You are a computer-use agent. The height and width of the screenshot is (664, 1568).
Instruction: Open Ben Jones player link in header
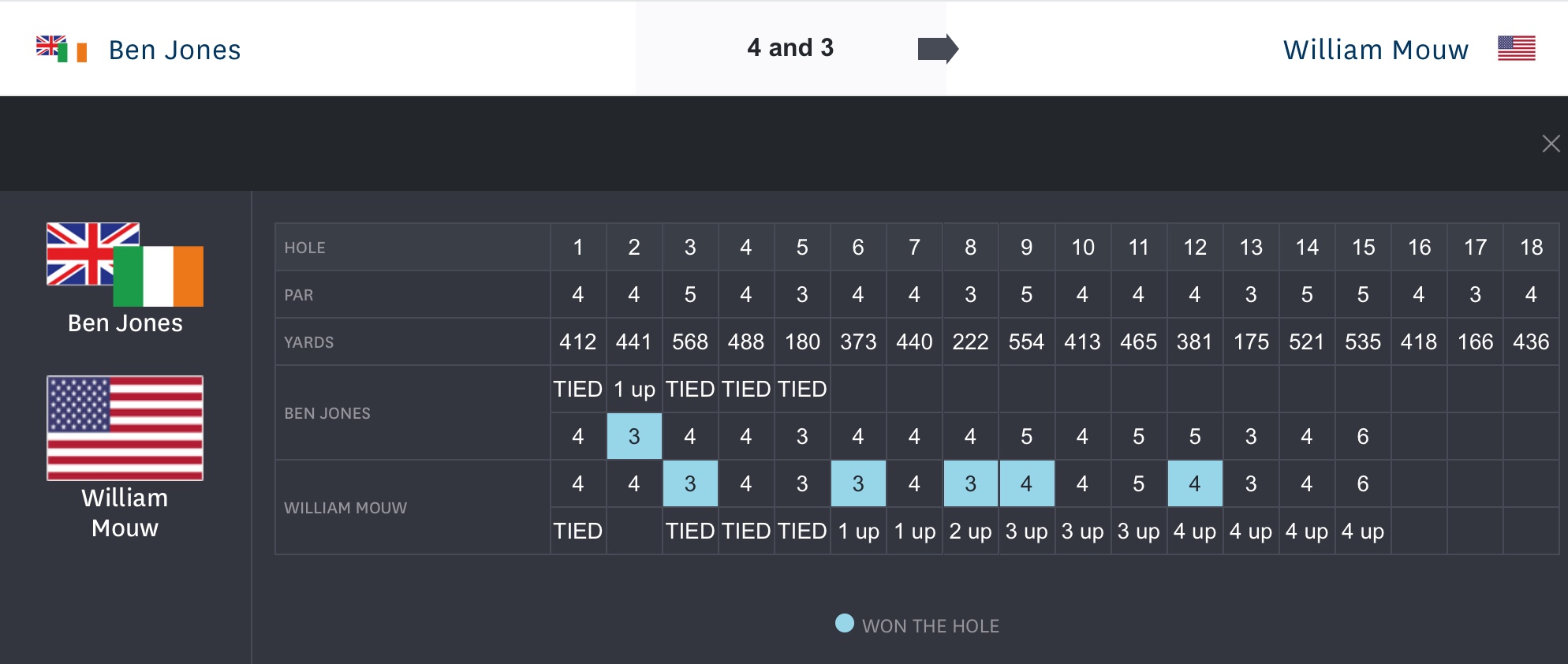click(x=174, y=50)
